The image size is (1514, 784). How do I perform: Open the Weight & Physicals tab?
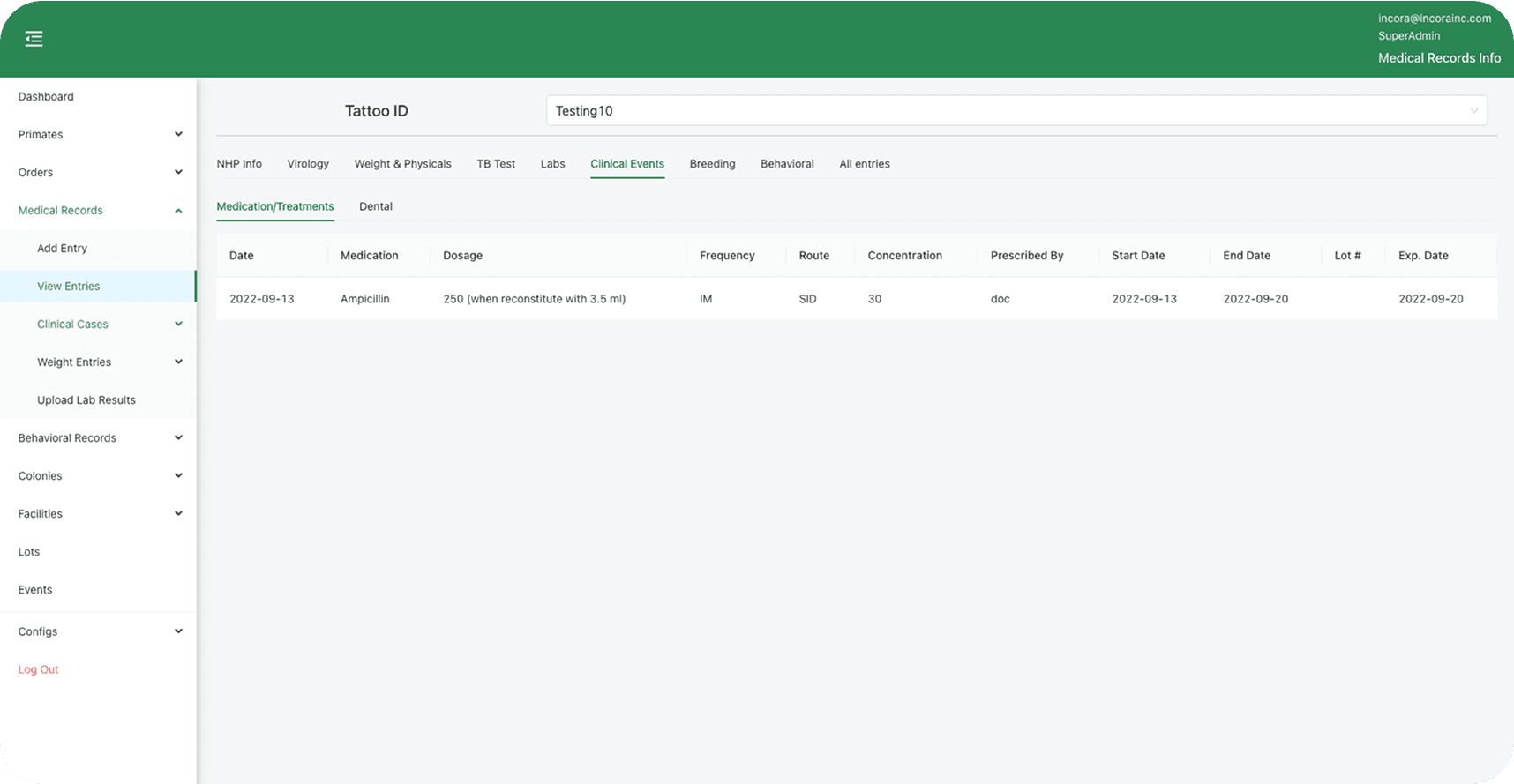pyautogui.click(x=402, y=164)
